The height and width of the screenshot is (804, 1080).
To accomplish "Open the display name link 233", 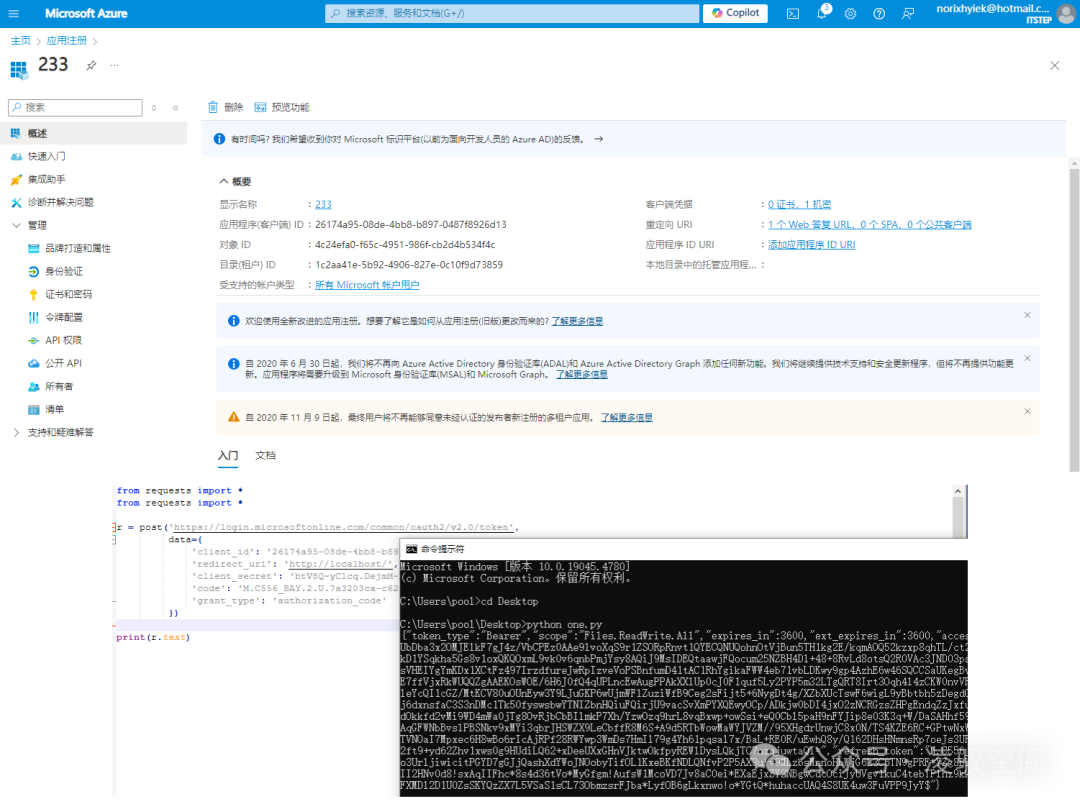I will [323, 205].
